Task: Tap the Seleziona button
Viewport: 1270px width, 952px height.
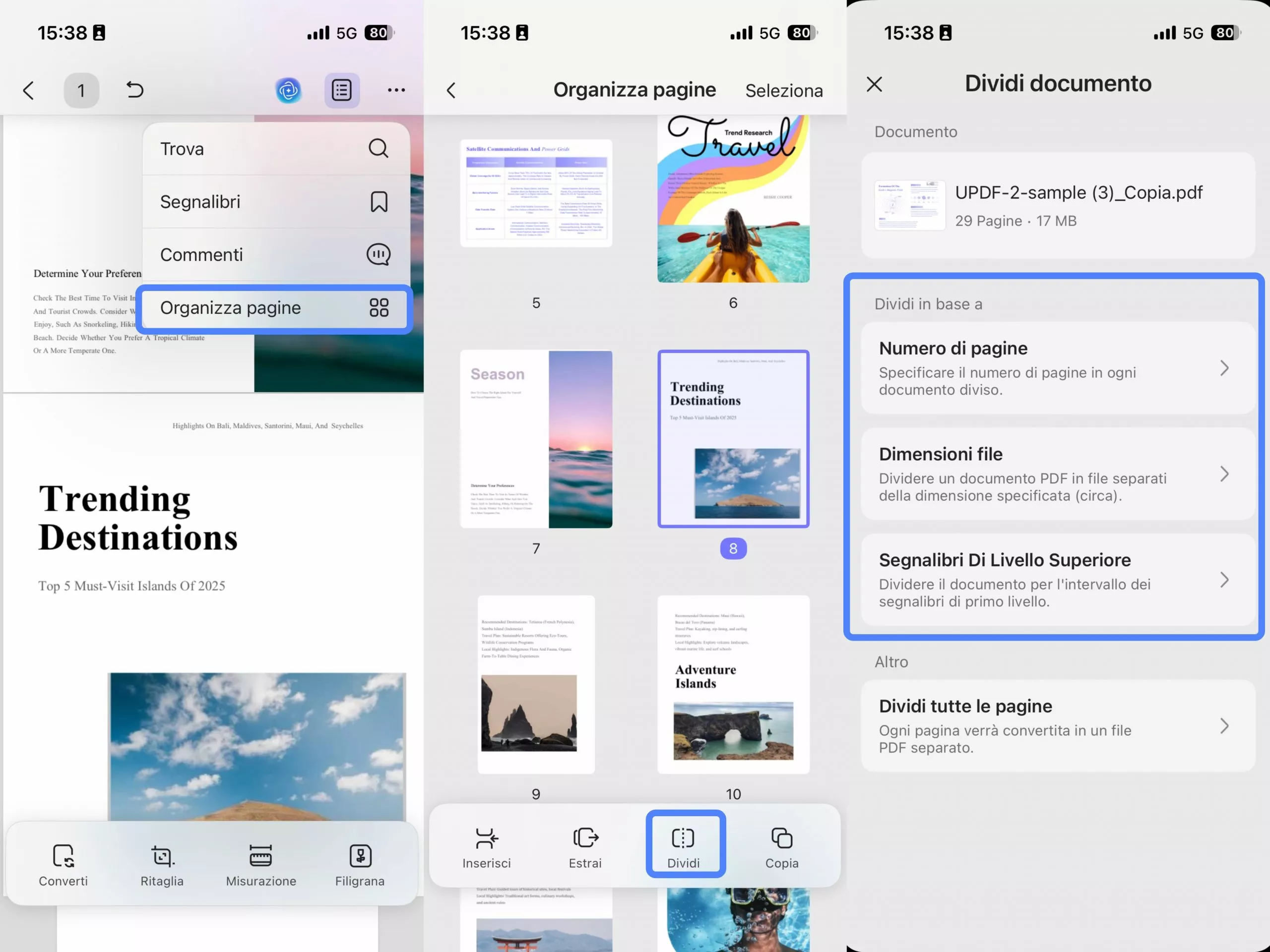Action: 784,91
